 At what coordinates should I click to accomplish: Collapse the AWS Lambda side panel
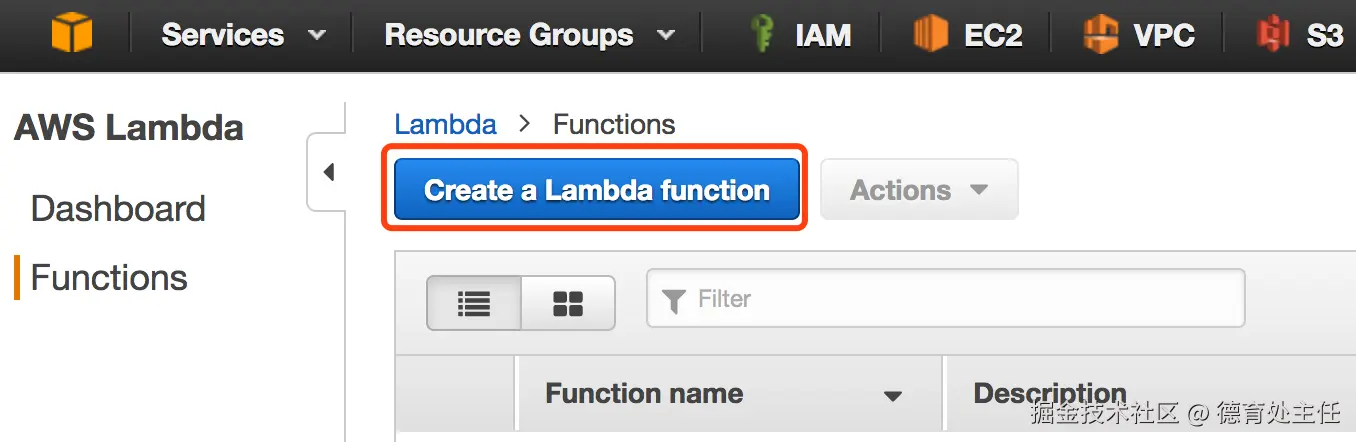(327, 172)
